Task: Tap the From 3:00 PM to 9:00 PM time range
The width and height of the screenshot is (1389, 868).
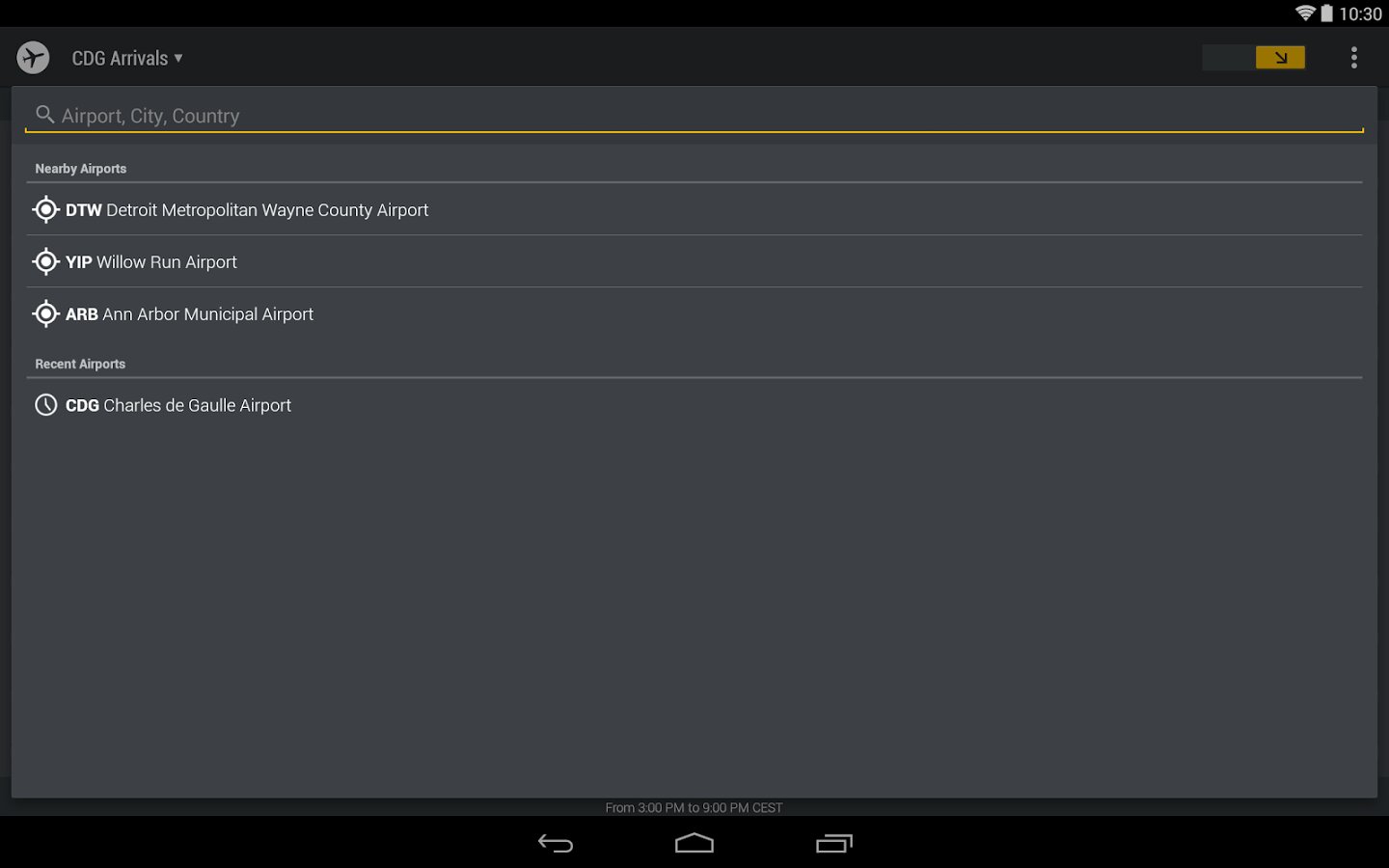Action: coord(694,808)
